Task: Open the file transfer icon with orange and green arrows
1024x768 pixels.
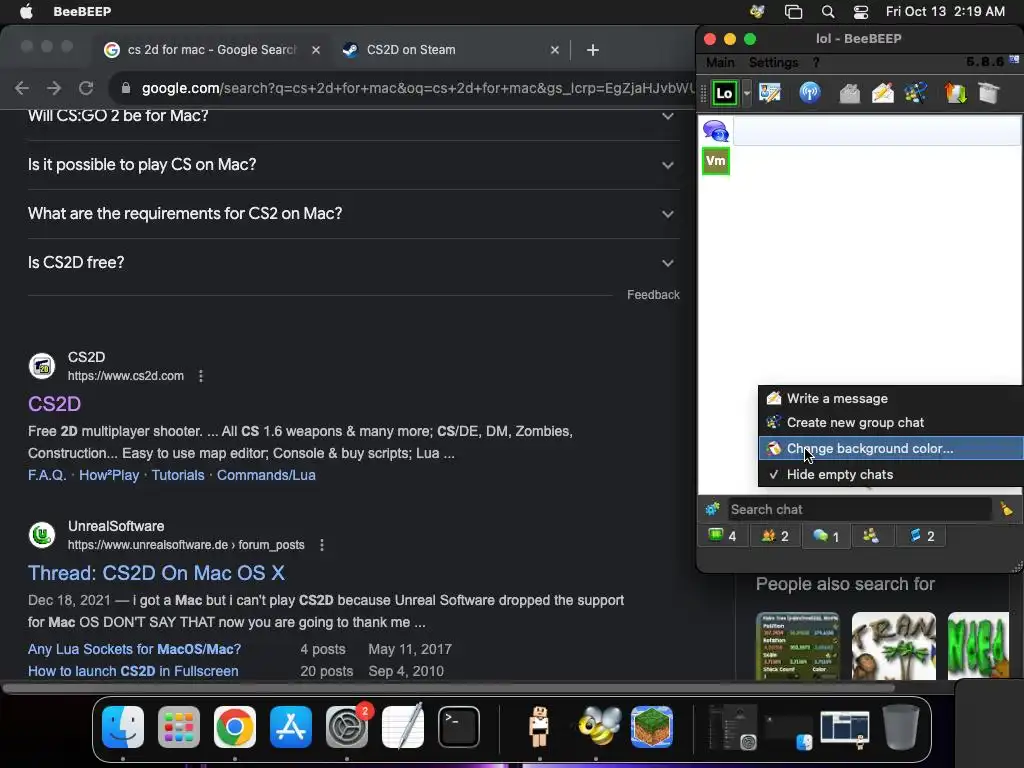Action: [955, 93]
